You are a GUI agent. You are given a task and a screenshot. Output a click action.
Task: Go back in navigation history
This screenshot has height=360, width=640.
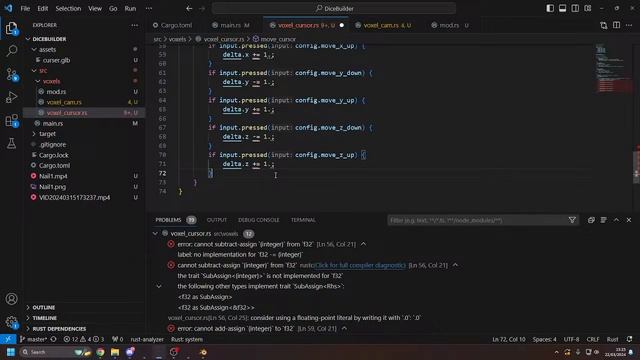[x=189, y=8]
